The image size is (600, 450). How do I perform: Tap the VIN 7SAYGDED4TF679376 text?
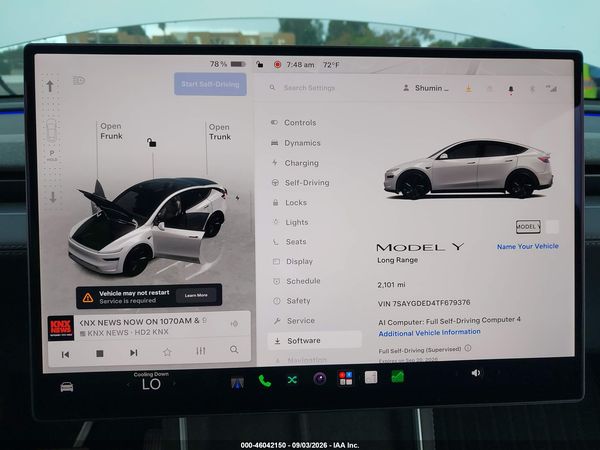point(424,303)
